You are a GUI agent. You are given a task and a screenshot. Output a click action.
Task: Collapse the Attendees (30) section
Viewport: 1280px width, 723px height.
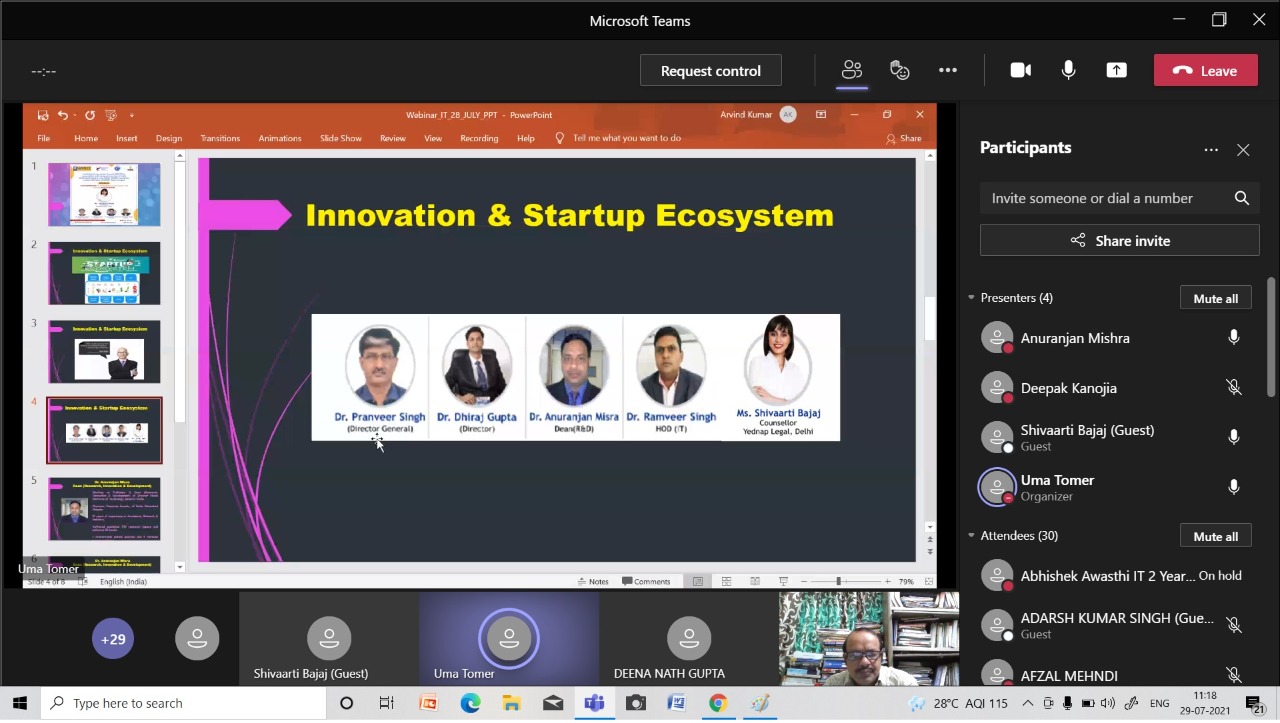(971, 536)
